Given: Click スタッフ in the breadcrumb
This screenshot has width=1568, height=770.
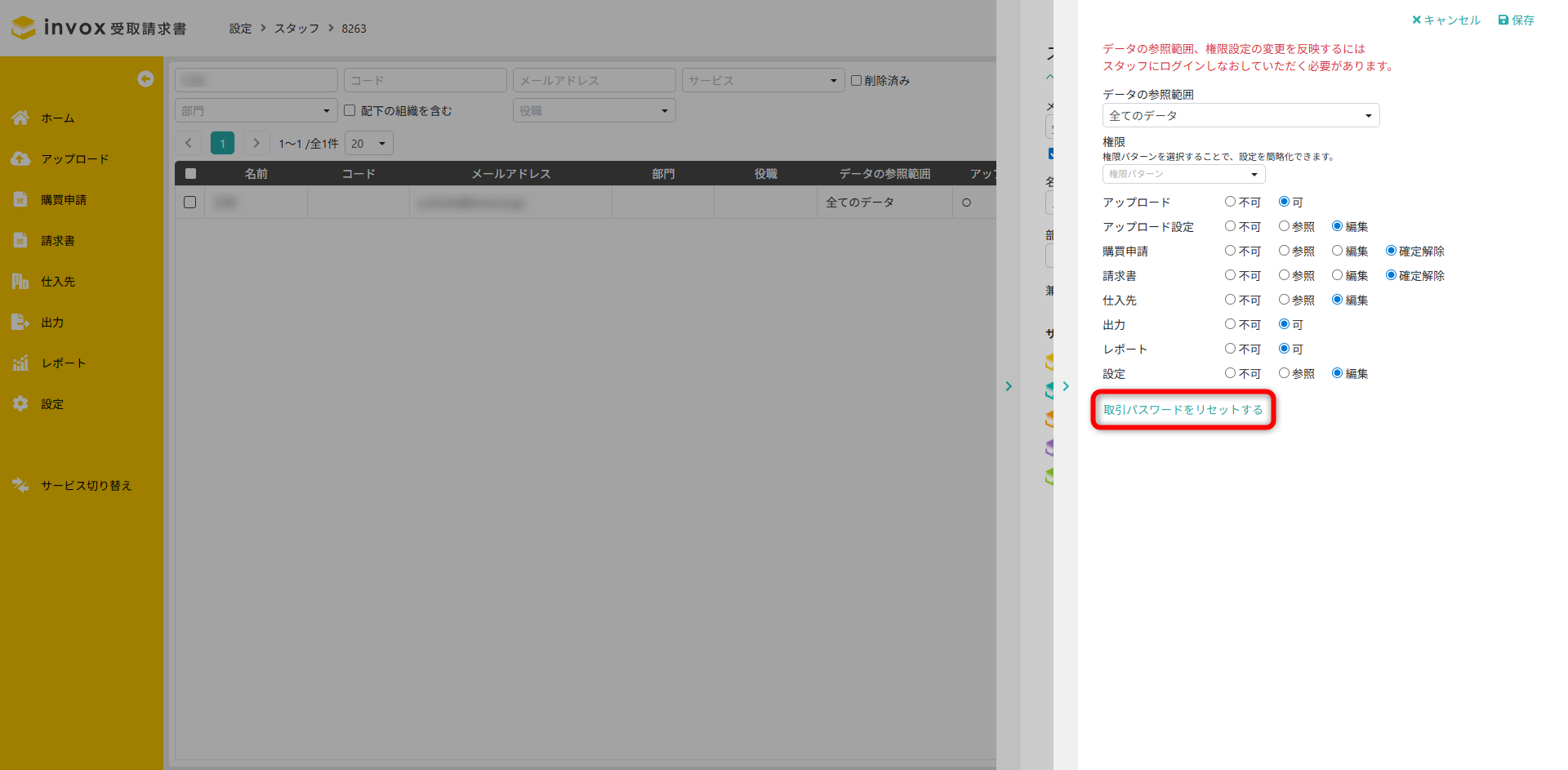Looking at the screenshot, I should (x=296, y=29).
